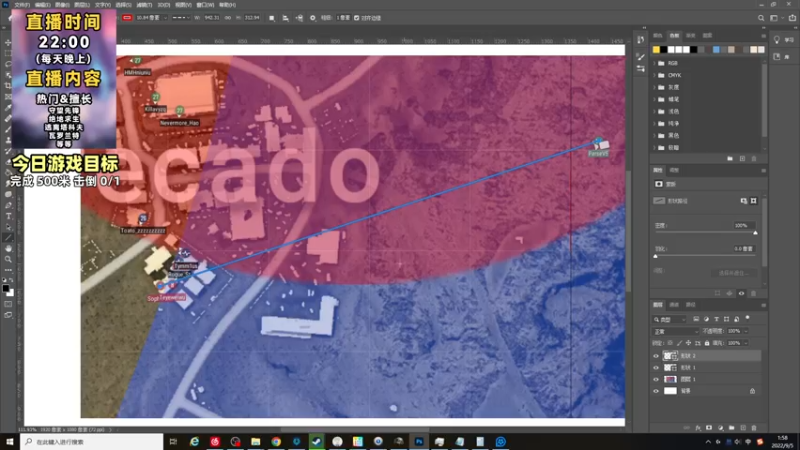Expand the RGB swatch folder
The image size is (800, 450).
coord(655,63)
